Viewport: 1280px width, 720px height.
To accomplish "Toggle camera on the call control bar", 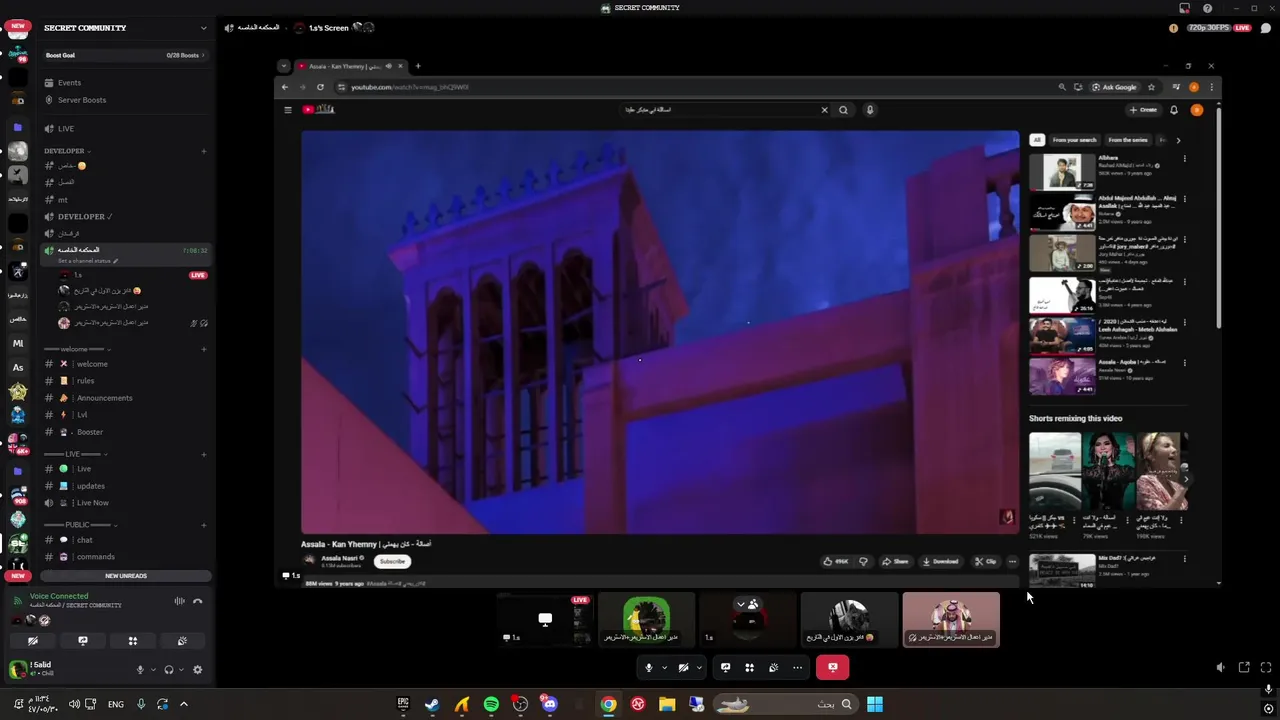I will tap(683, 667).
